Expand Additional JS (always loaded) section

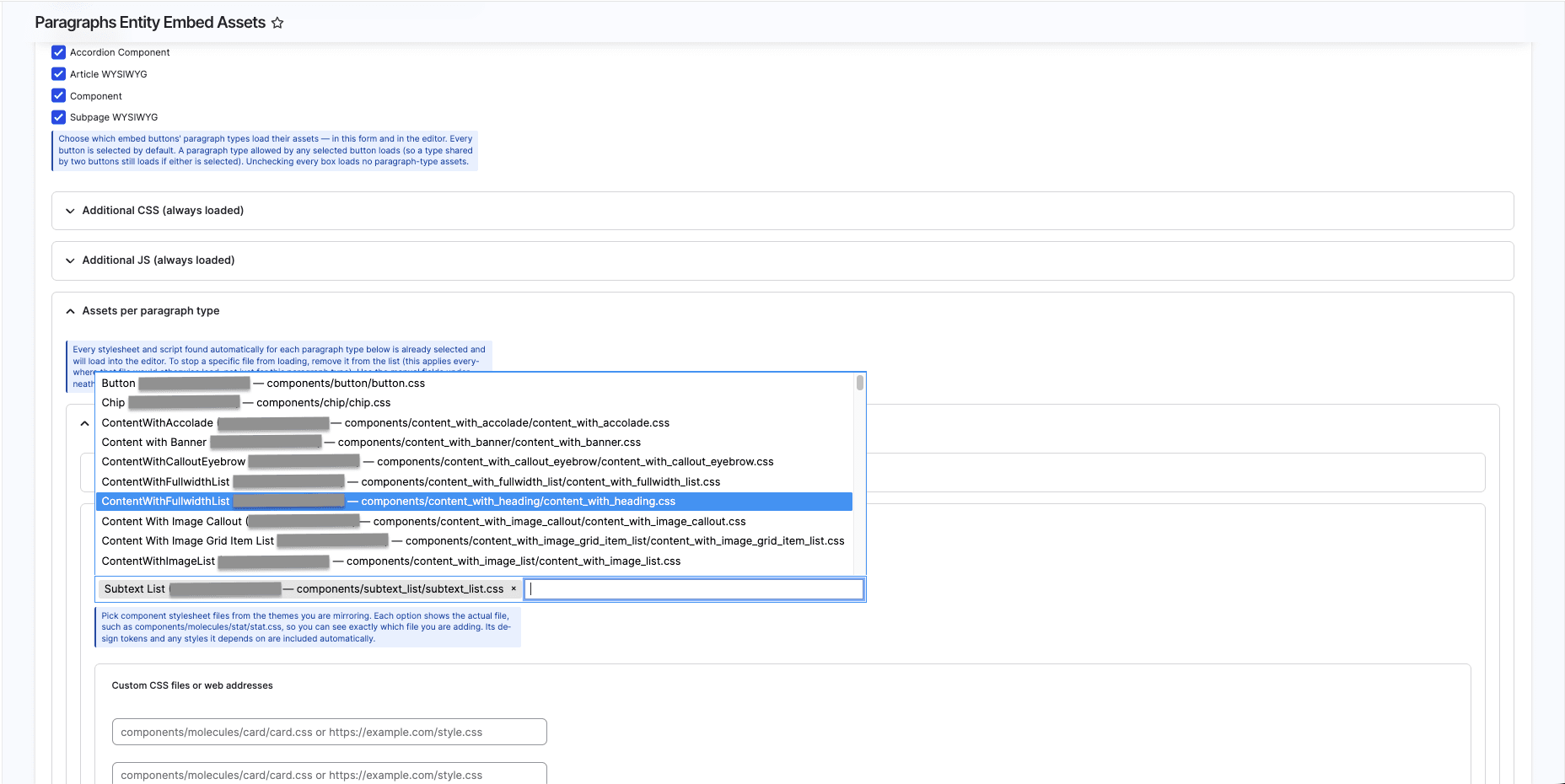click(782, 260)
